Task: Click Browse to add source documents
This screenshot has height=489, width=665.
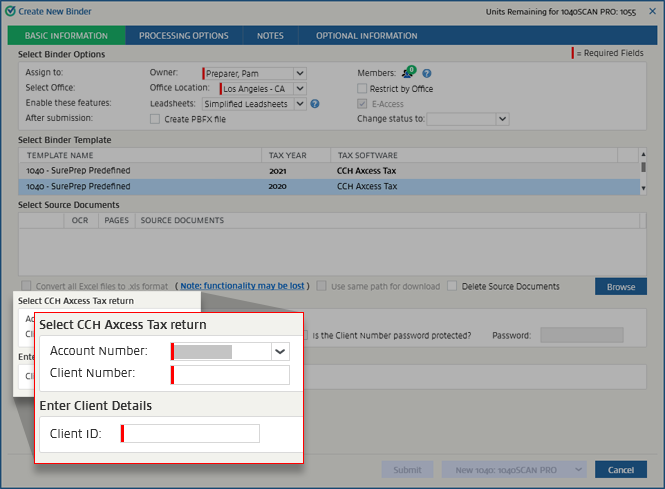Action: 620,287
